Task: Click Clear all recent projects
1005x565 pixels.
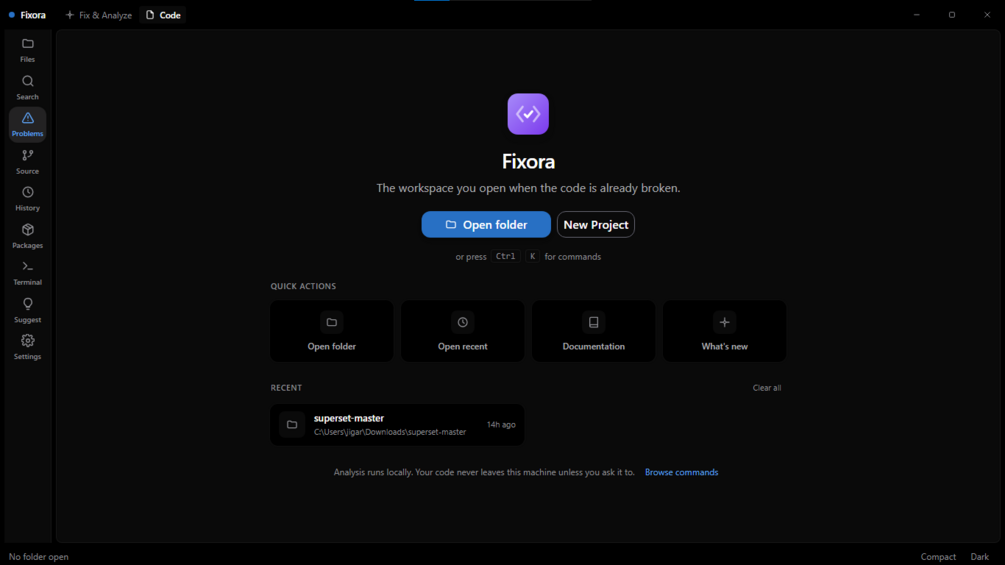Action: click(x=767, y=388)
